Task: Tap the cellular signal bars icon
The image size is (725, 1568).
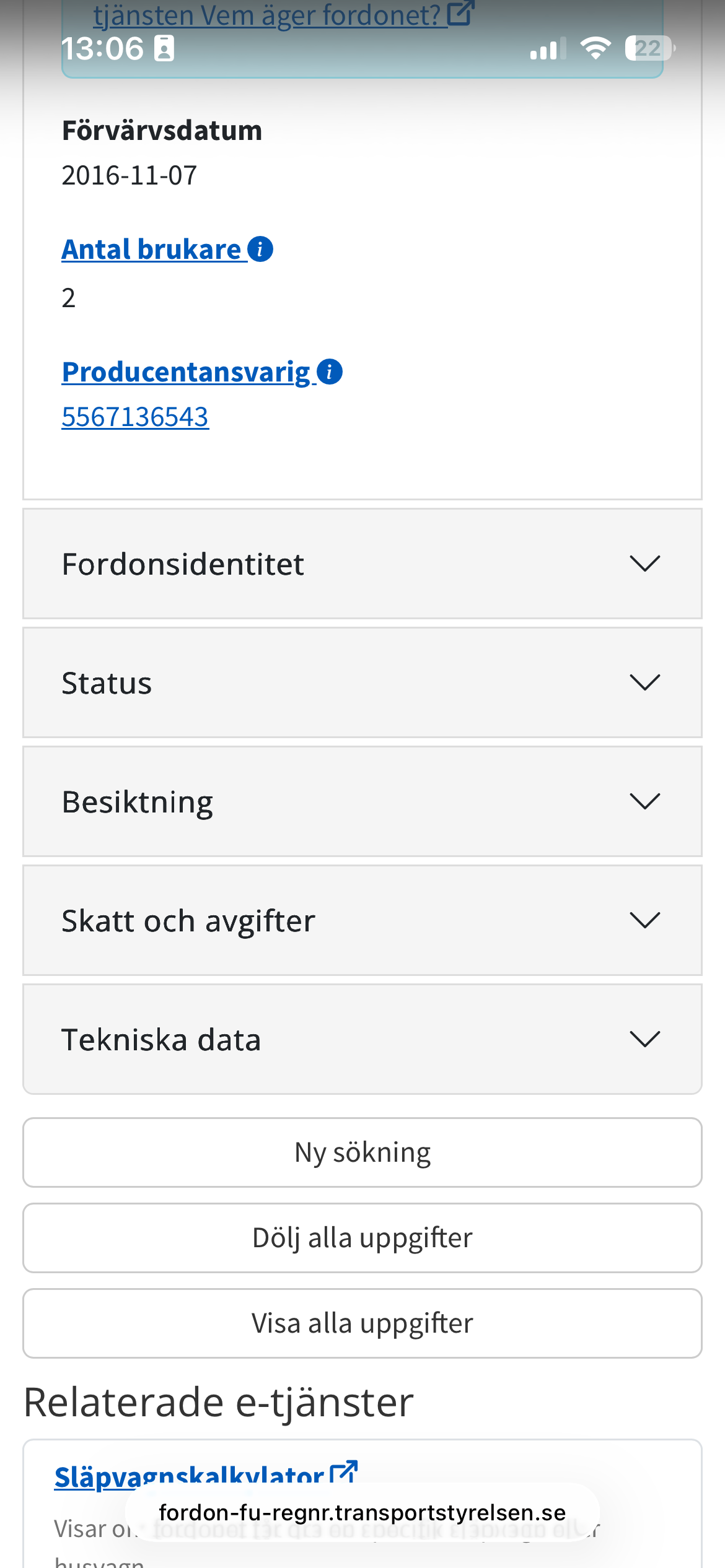Action: [x=548, y=48]
